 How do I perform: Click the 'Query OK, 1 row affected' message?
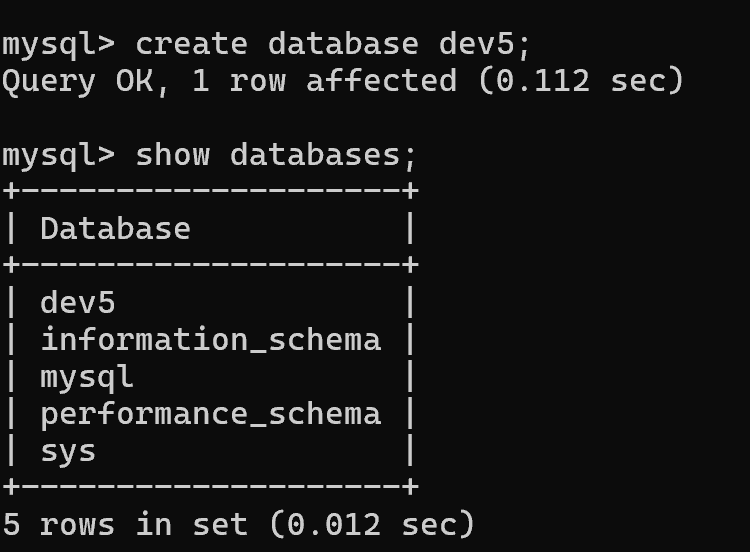click(230, 81)
